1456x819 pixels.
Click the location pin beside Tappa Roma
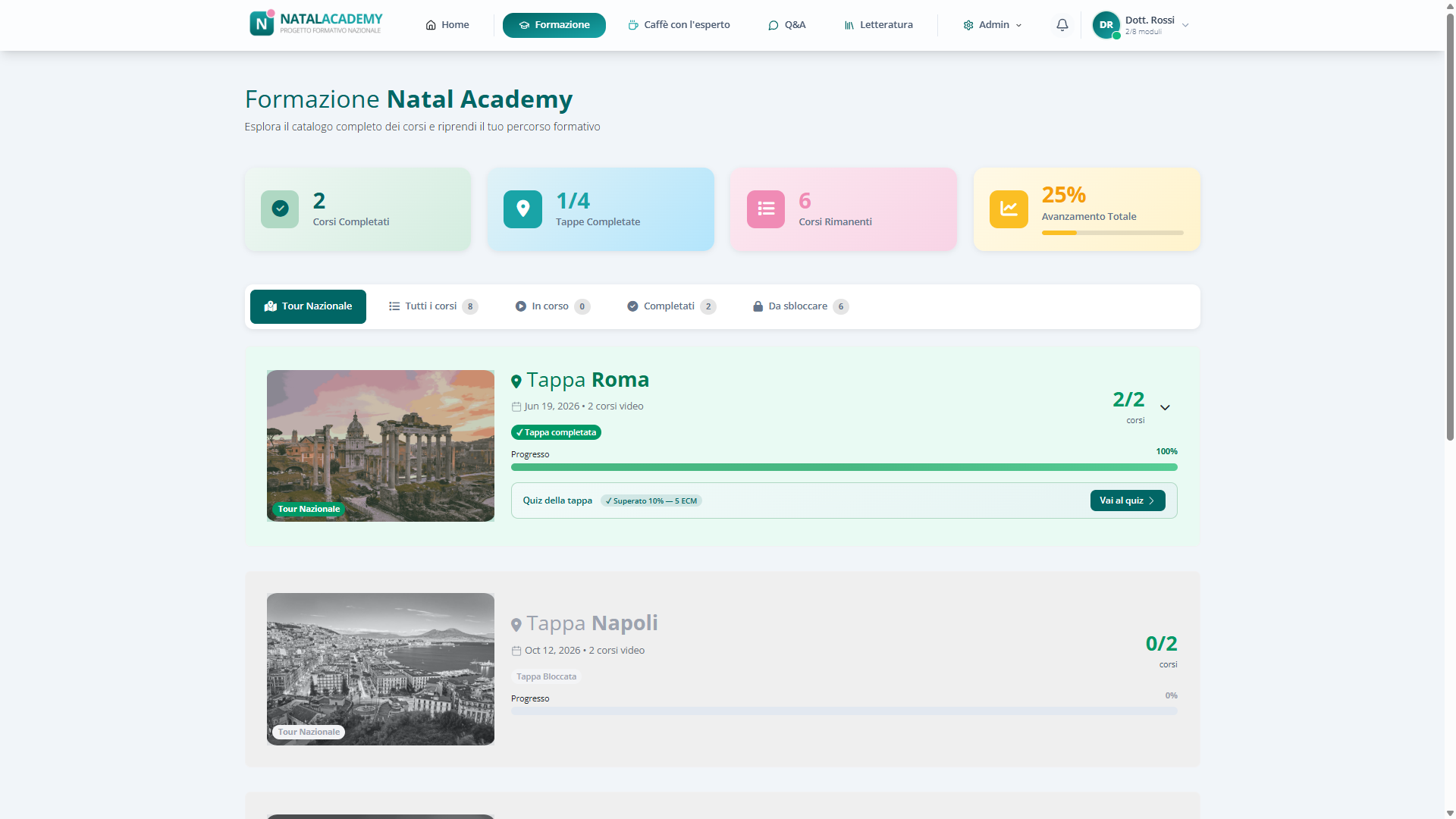[x=516, y=381]
